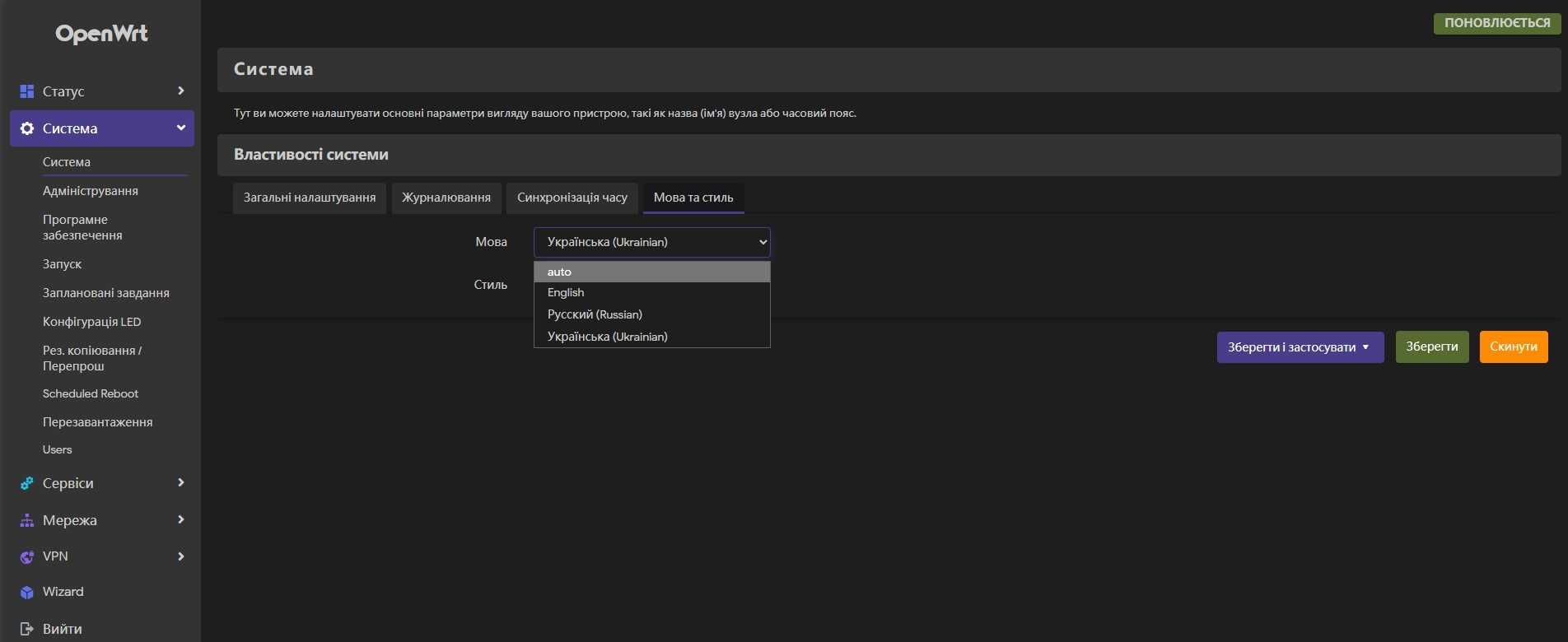The height and width of the screenshot is (642, 1568).
Task: Click the Мова field label
Action: coord(491,242)
